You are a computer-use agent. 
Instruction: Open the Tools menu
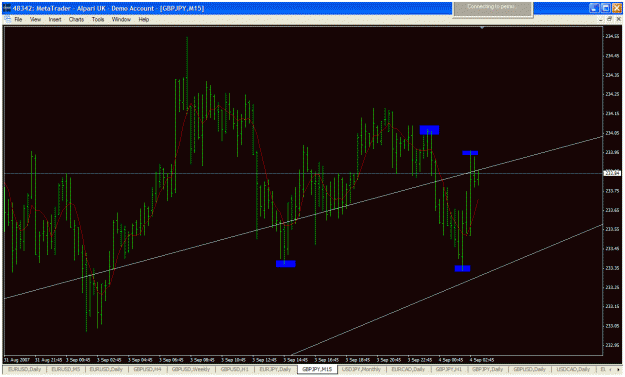98,19
